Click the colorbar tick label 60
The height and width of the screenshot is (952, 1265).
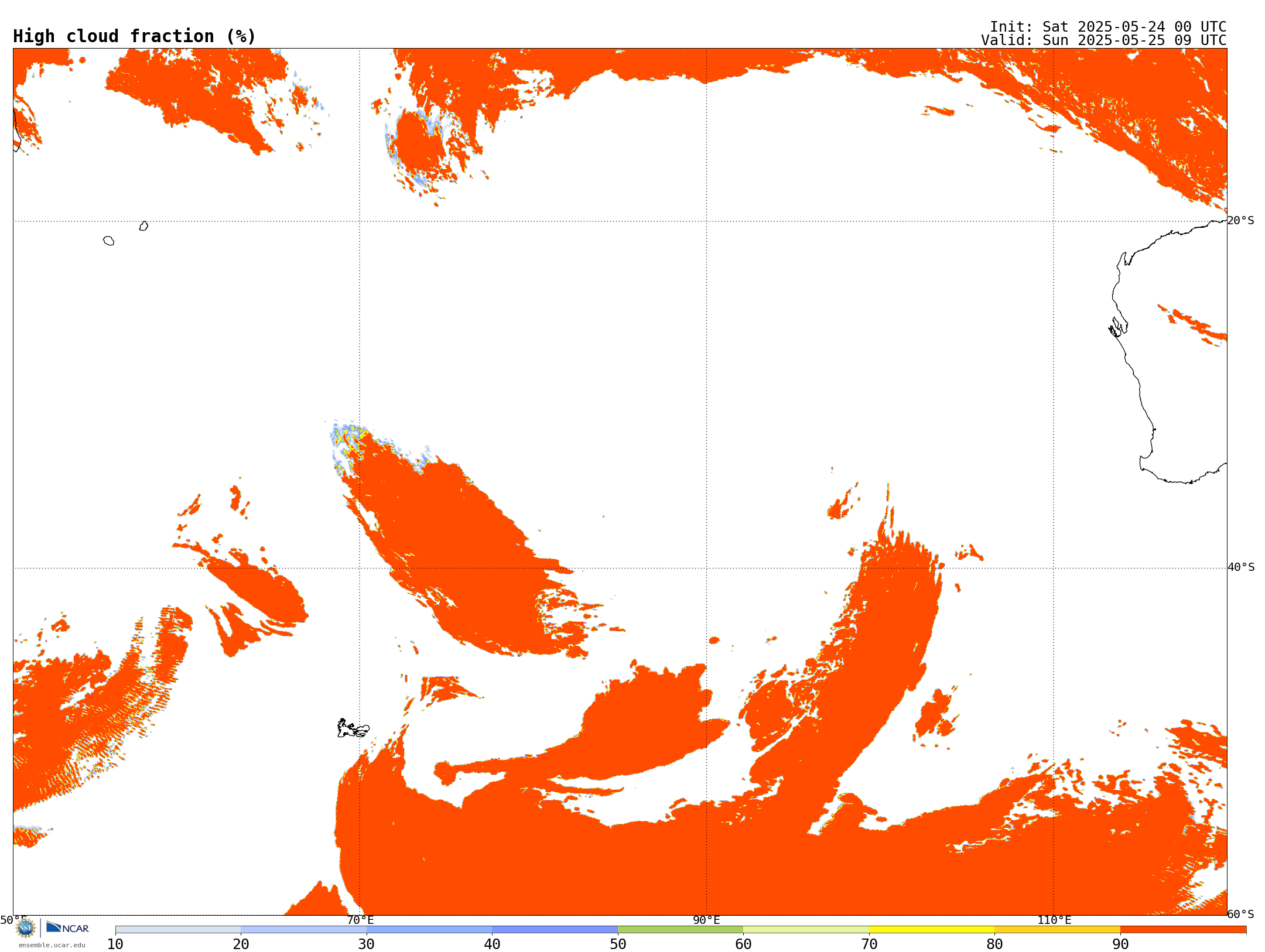[x=743, y=944]
